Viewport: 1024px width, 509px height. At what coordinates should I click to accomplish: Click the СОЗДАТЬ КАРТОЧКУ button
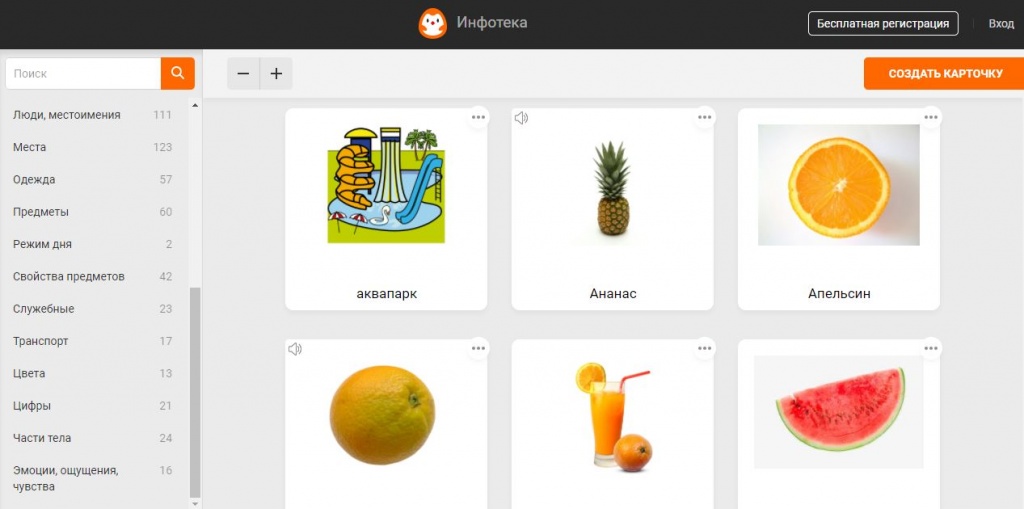coord(944,74)
